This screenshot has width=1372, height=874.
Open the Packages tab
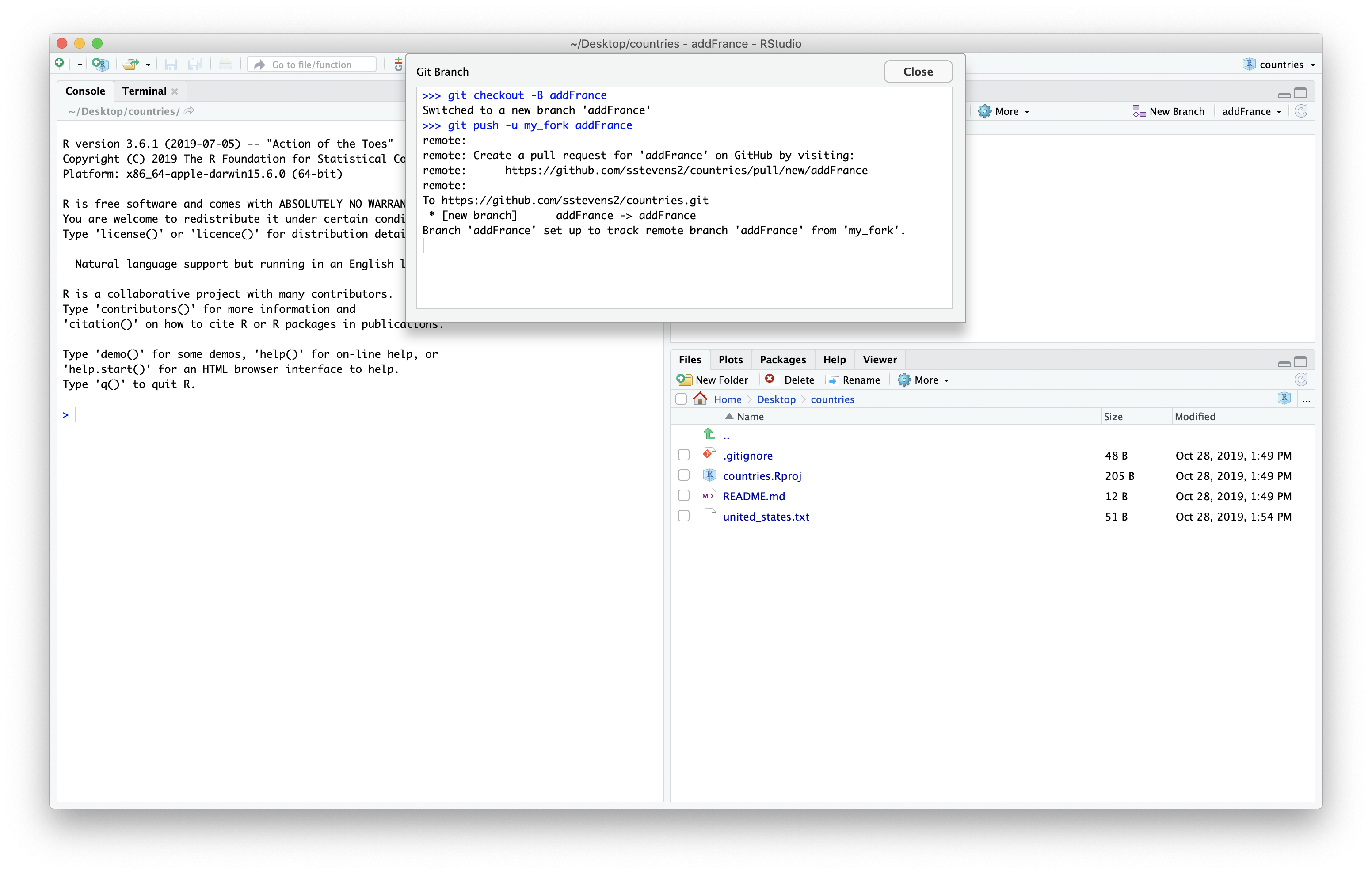(783, 359)
